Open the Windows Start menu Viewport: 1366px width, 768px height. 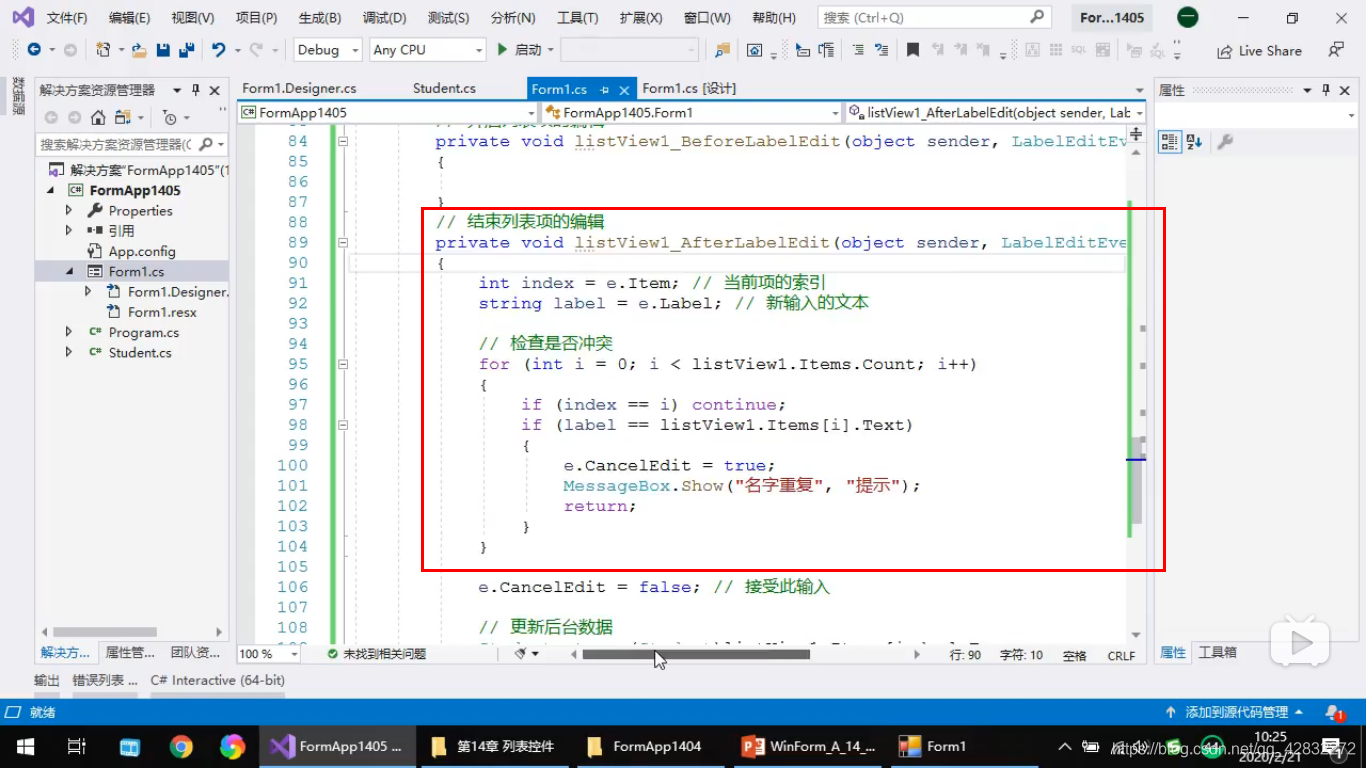(25, 746)
